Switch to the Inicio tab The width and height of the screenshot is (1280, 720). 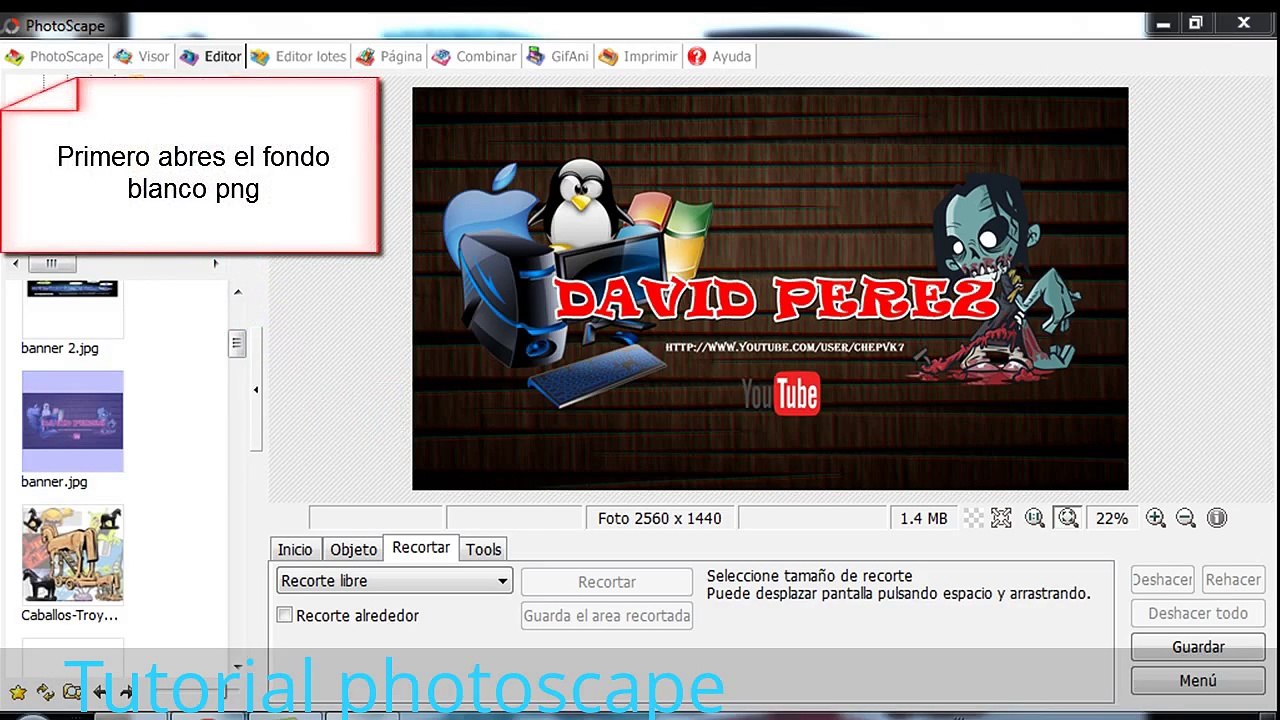point(295,549)
